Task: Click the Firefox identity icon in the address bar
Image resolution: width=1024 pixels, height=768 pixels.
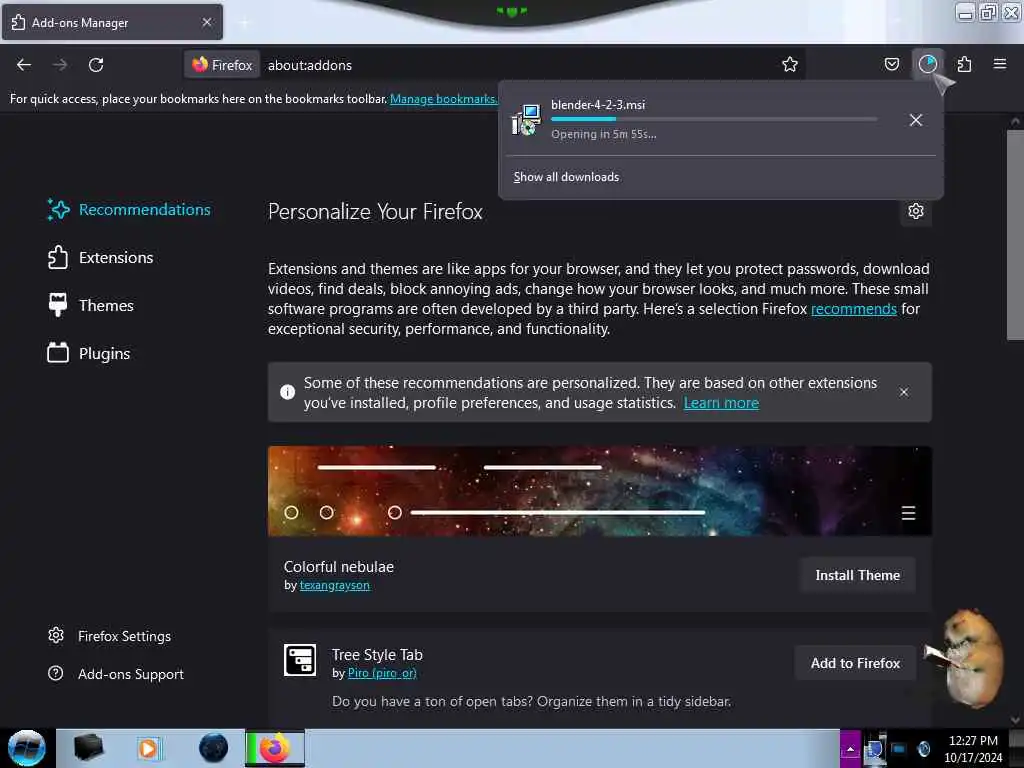Action: (x=222, y=65)
